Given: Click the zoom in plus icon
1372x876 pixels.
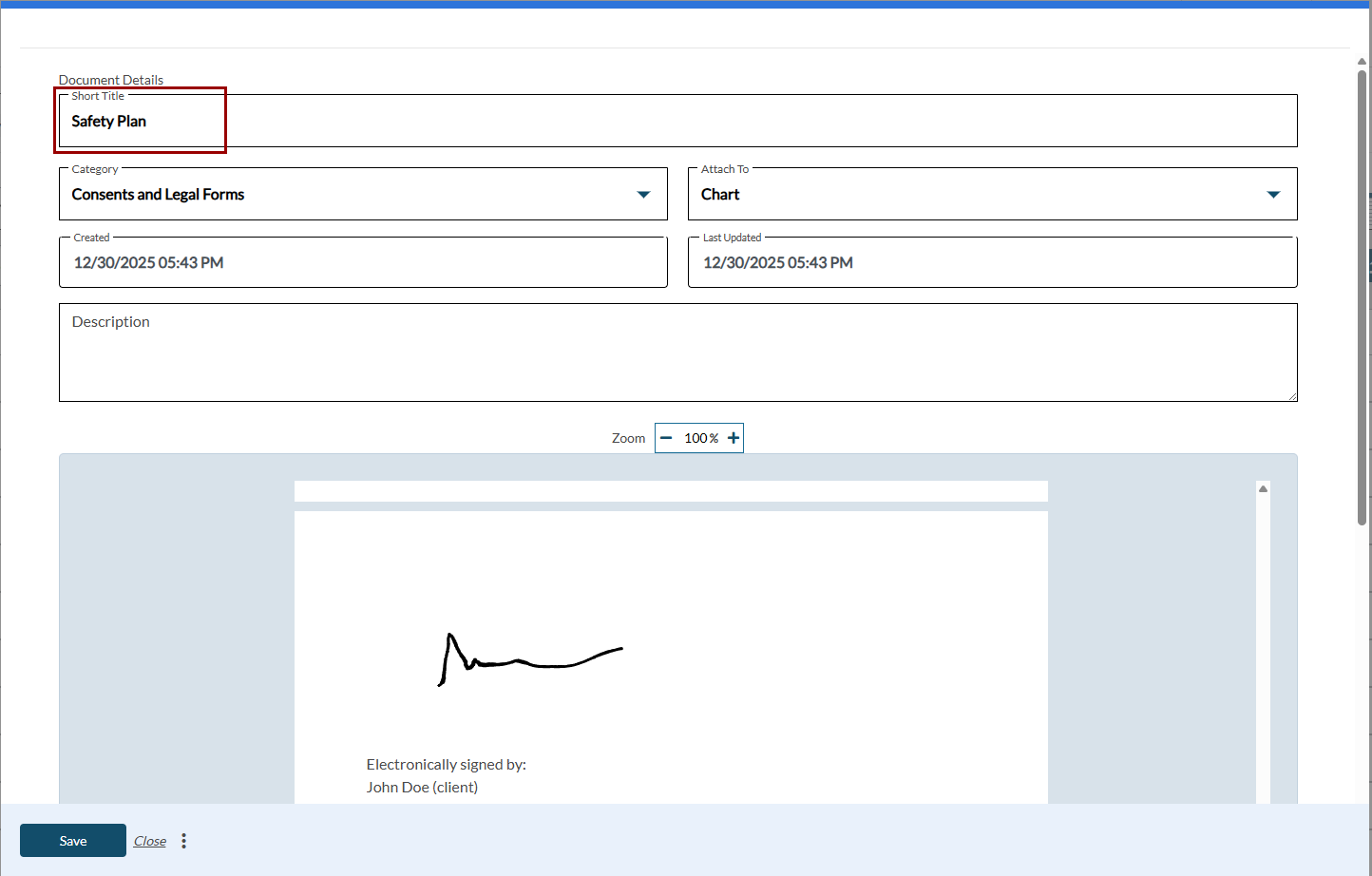Looking at the screenshot, I should click(733, 438).
